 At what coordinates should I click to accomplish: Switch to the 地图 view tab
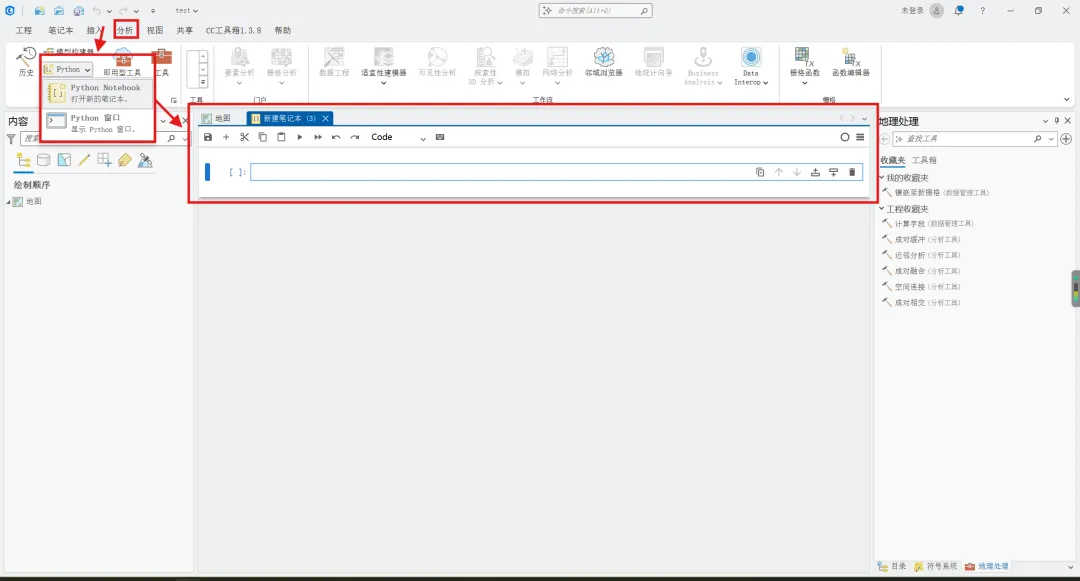[216, 118]
